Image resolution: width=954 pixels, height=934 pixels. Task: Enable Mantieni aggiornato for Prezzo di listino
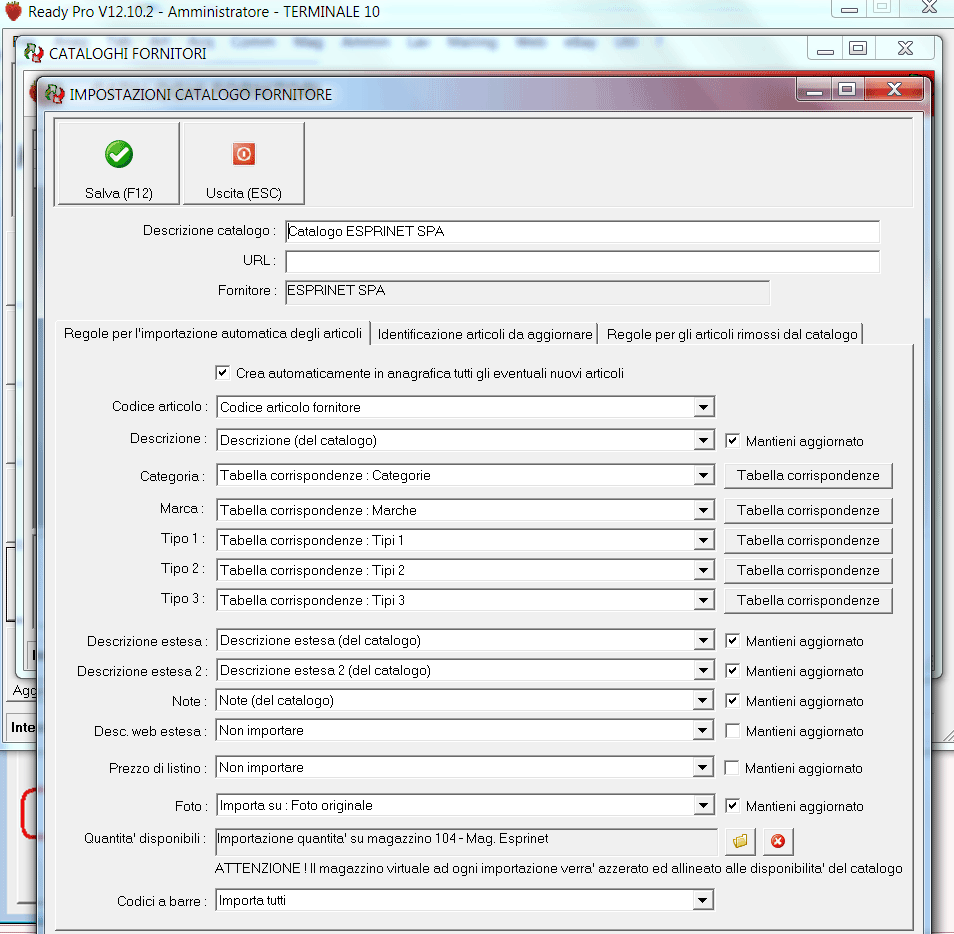click(x=732, y=768)
